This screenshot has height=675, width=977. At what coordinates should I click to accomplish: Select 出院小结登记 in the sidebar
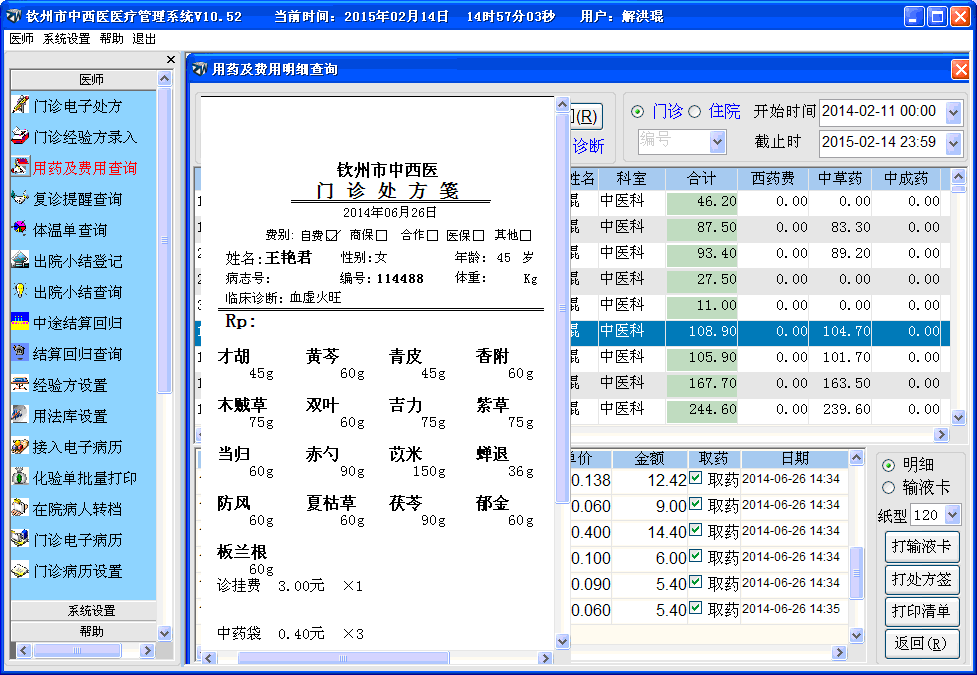pyautogui.click(x=77, y=261)
